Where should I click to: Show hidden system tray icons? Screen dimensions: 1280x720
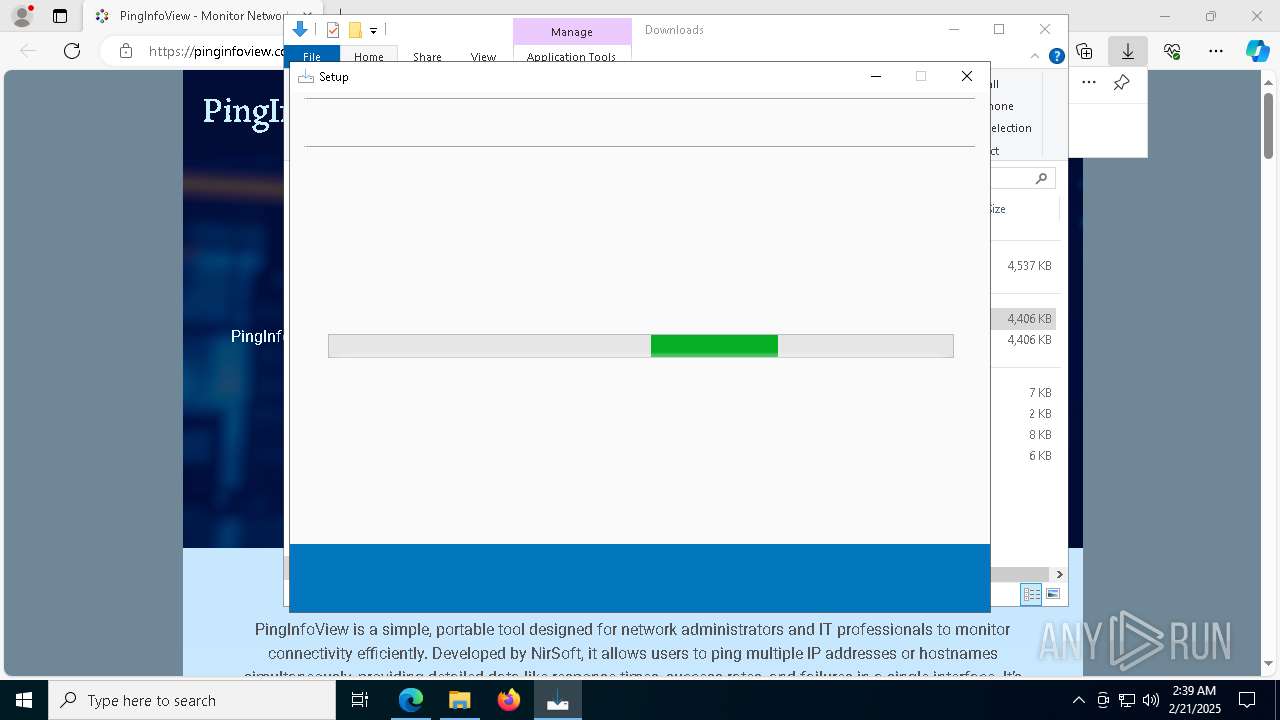[x=1078, y=700]
